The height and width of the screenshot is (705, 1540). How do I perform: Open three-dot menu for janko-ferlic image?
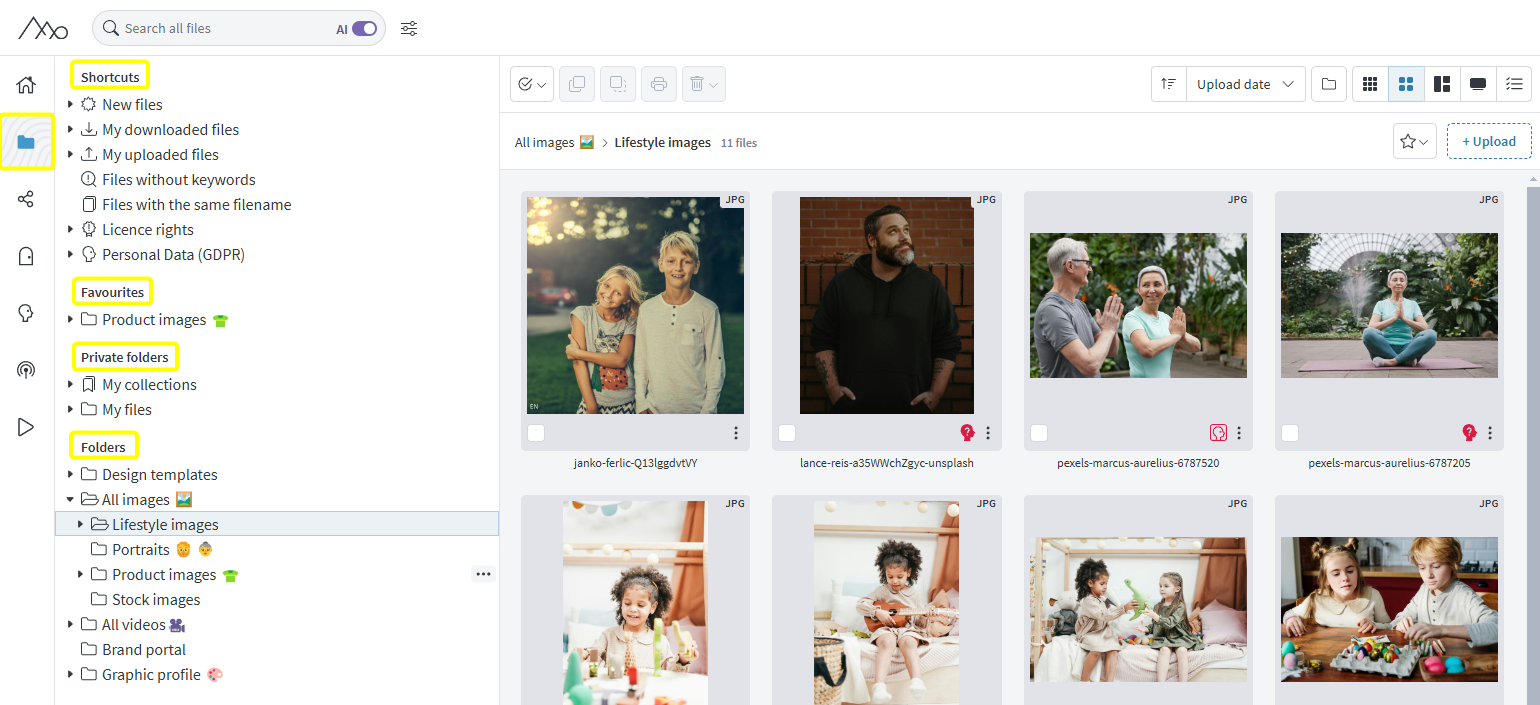pos(736,433)
